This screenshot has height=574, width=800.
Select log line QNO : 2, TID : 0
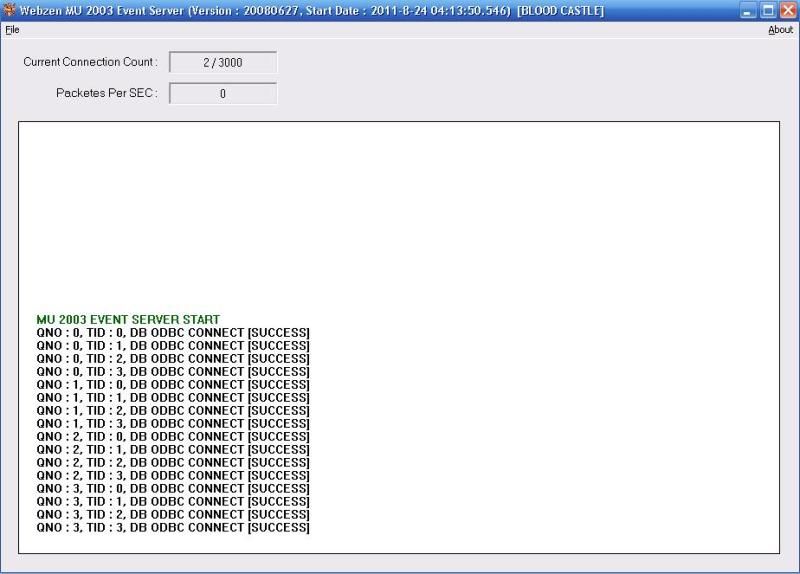click(173, 437)
